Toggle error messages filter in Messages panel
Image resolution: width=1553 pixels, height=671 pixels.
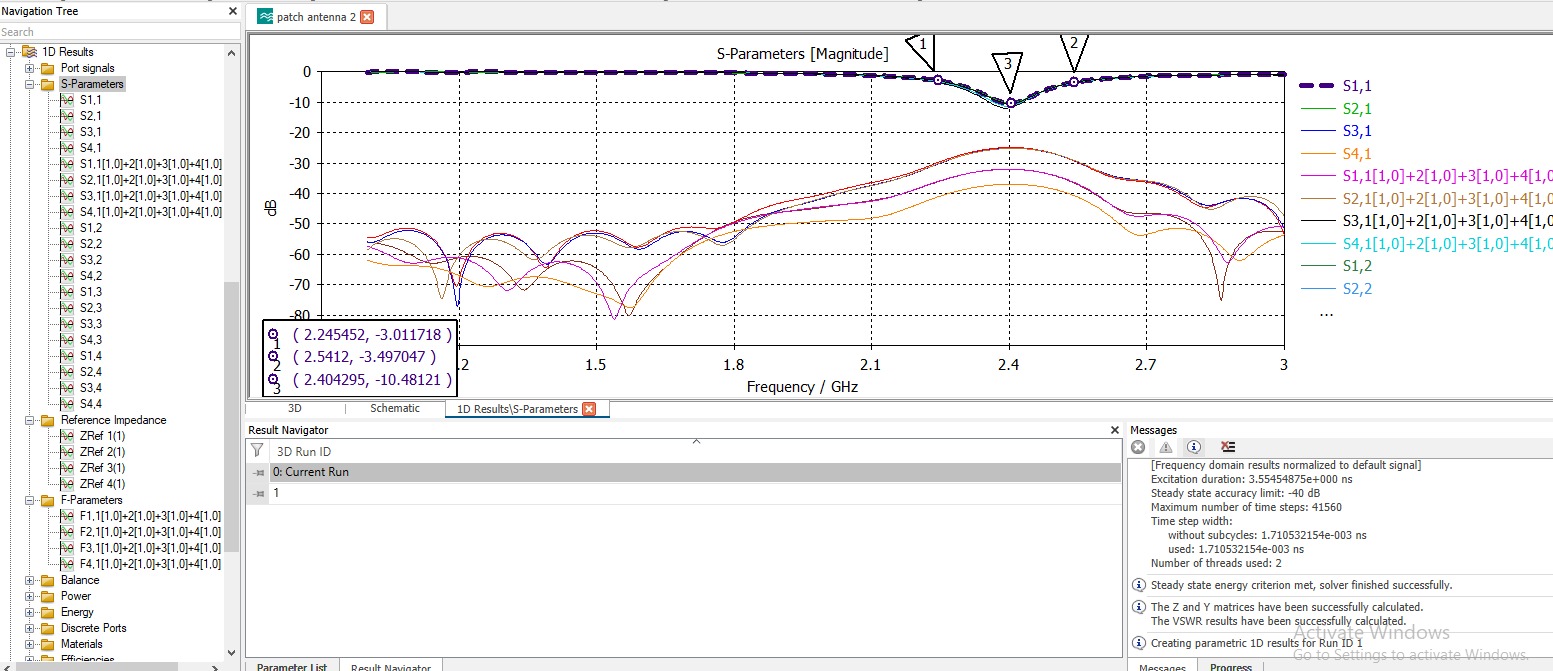tap(1138, 447)
